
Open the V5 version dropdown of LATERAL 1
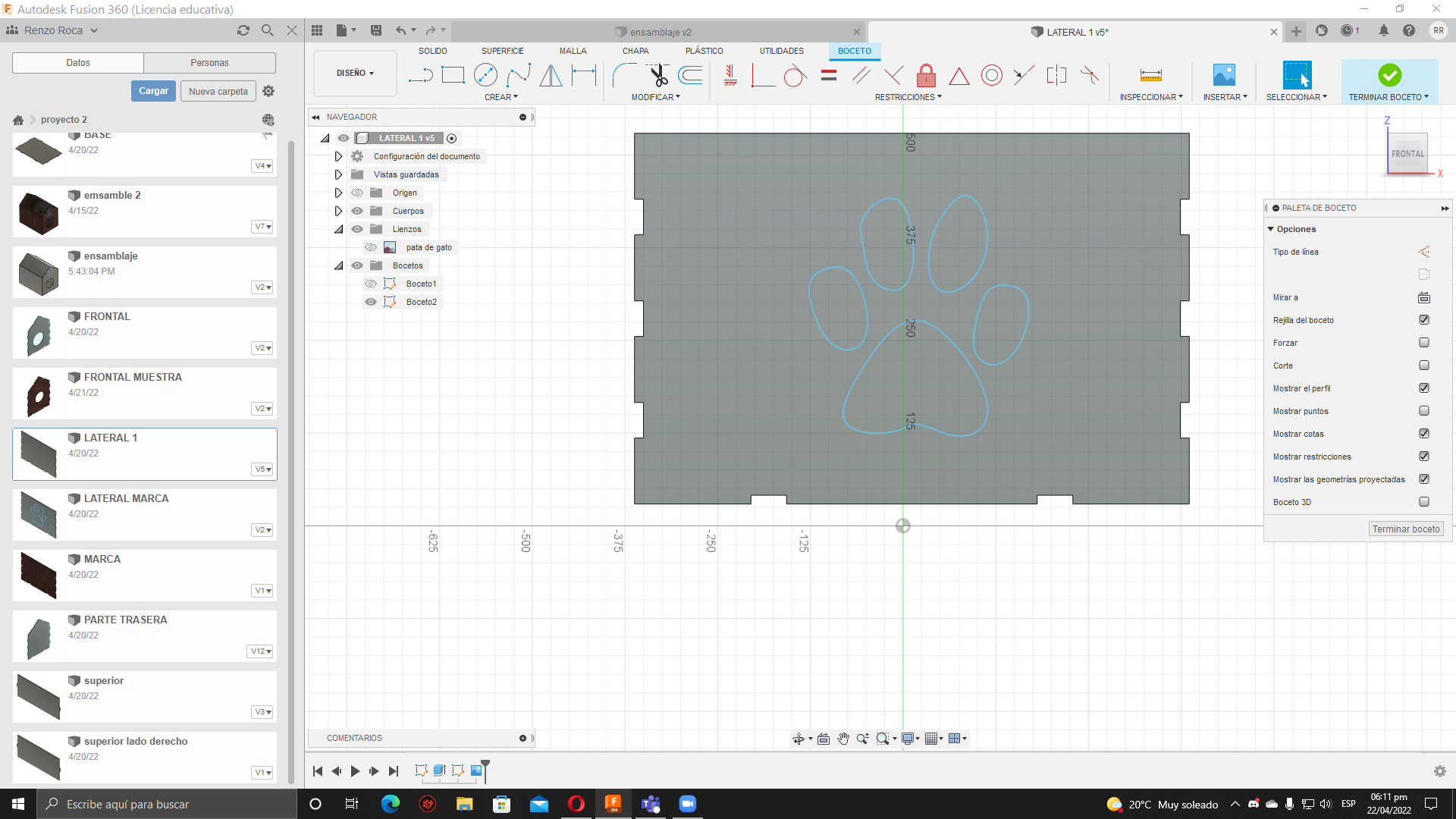point(262,469)
